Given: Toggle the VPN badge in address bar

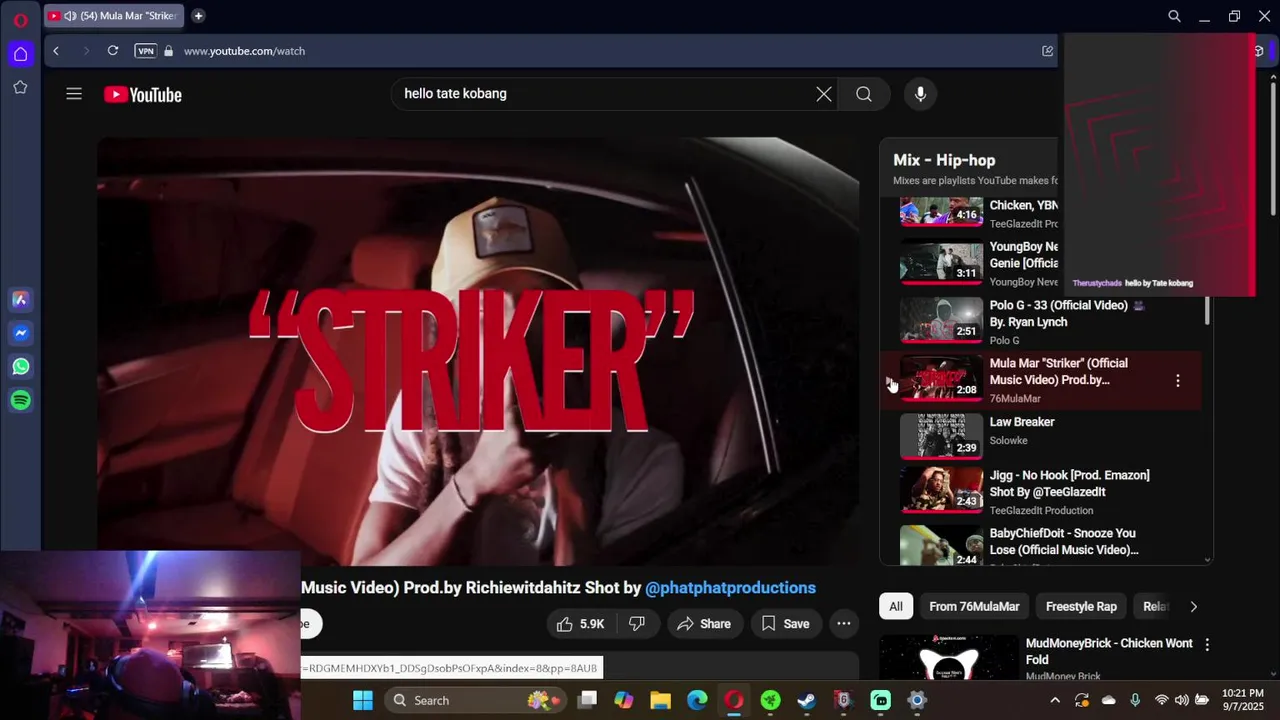Looking at the screenshot, I should (145, 51).
